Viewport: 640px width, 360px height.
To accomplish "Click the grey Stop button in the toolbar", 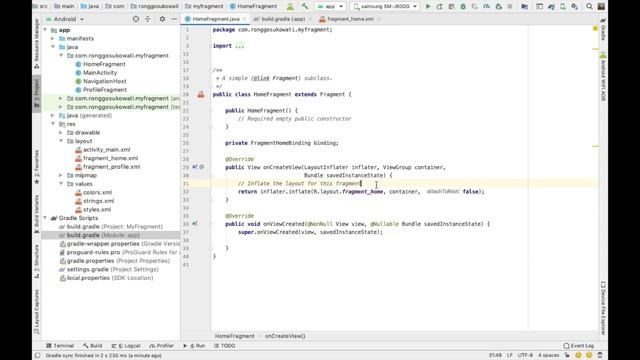I will pyautogui.click(x=510, y=7).
